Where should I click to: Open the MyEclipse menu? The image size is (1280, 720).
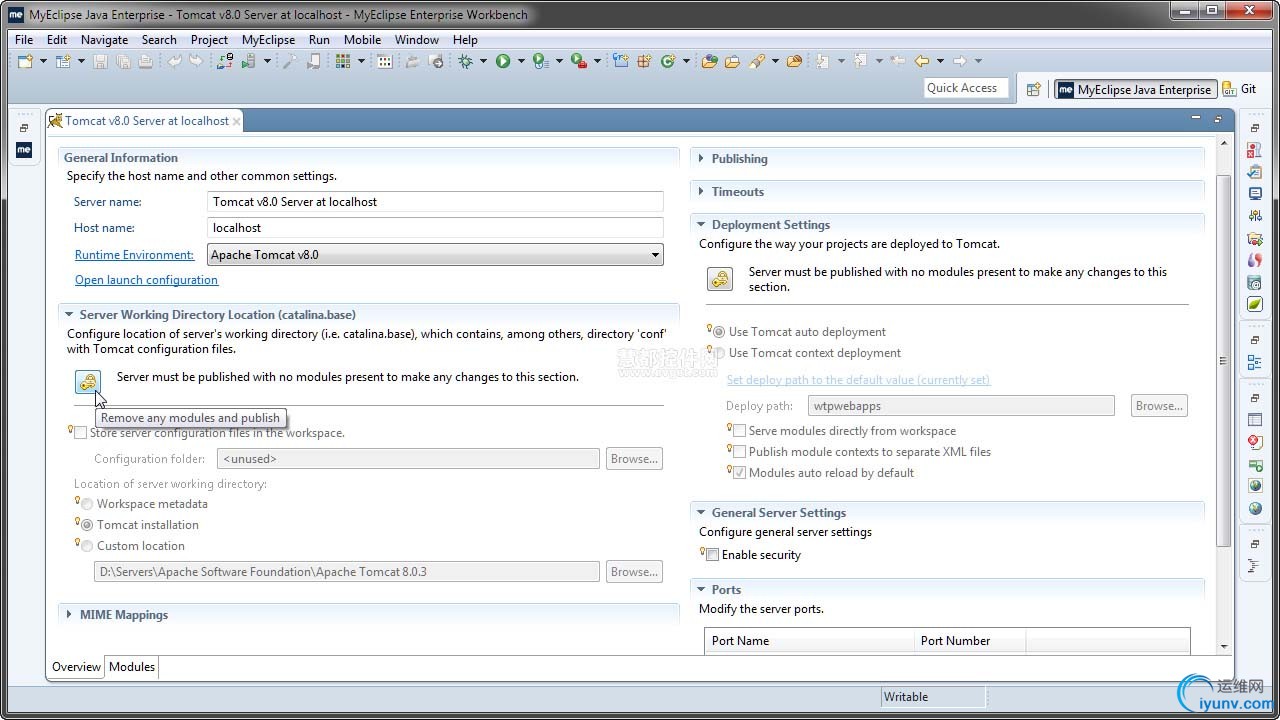point(268,40)
